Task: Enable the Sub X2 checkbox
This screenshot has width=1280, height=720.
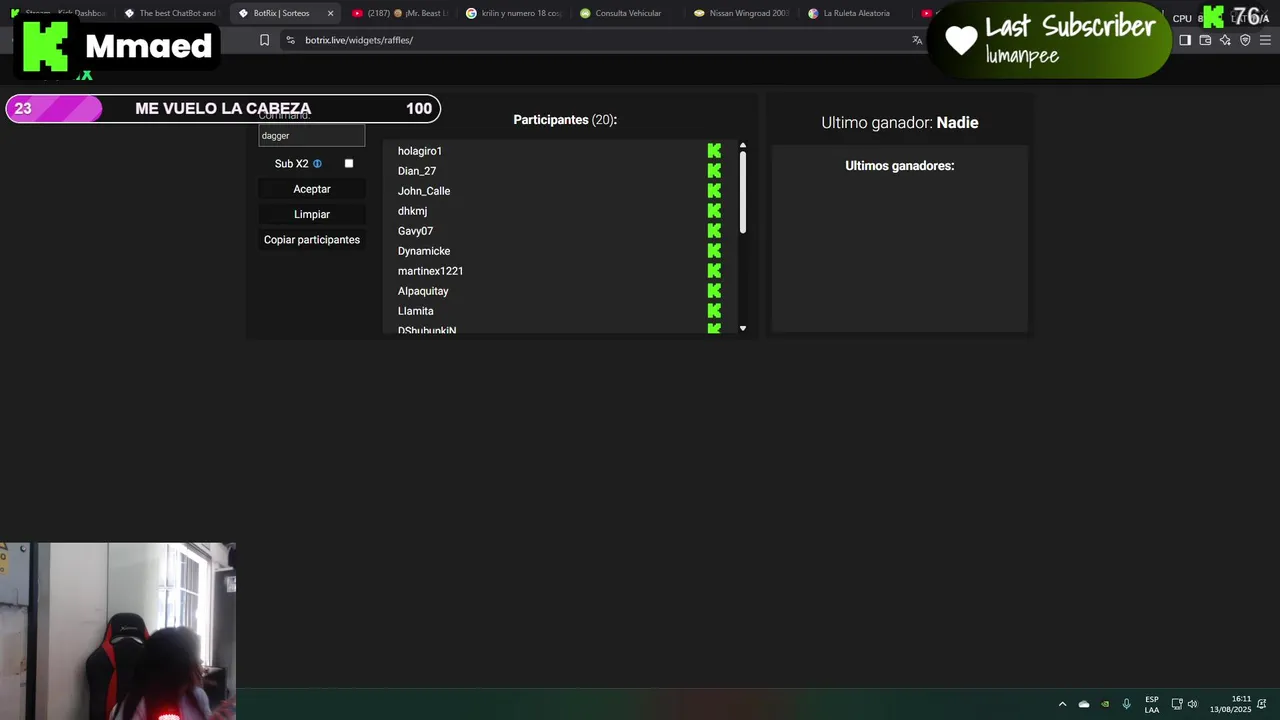Action: [349, 163]
